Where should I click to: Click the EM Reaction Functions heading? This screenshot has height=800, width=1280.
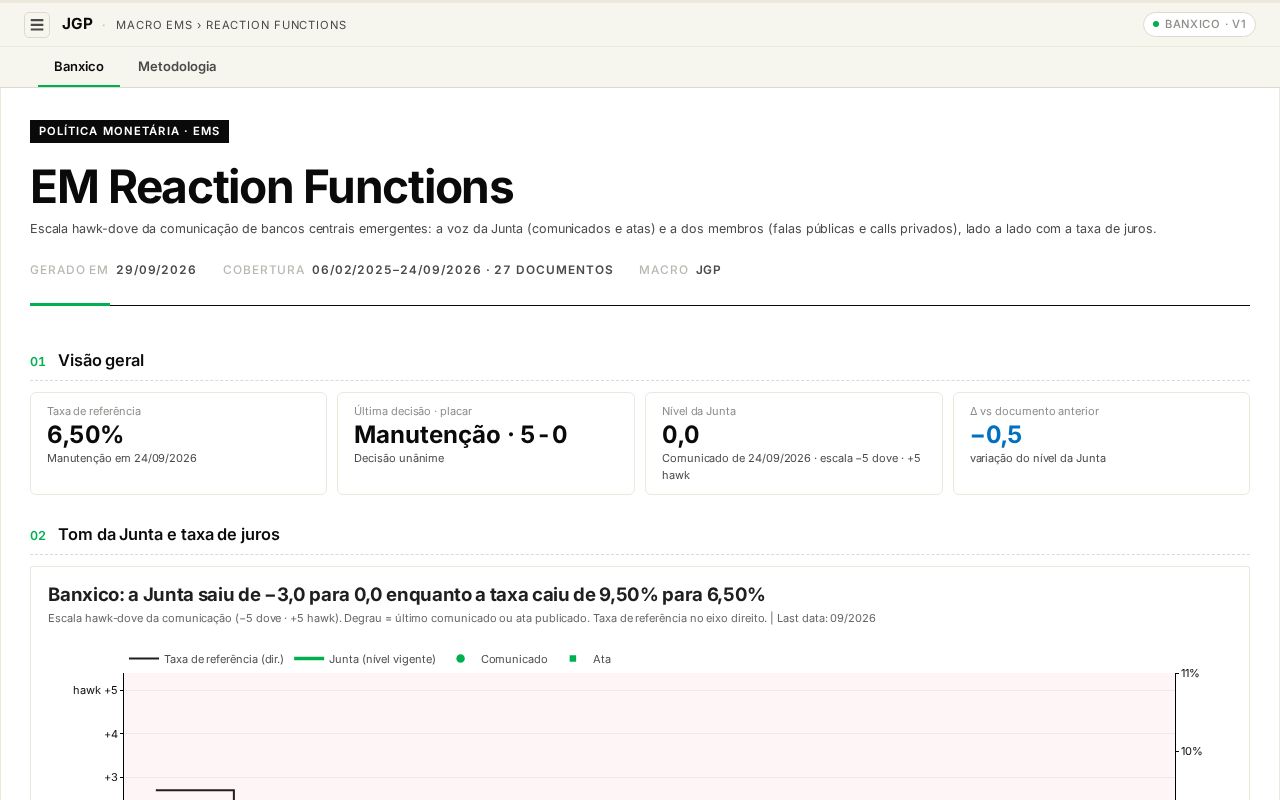tap(272, 187)
